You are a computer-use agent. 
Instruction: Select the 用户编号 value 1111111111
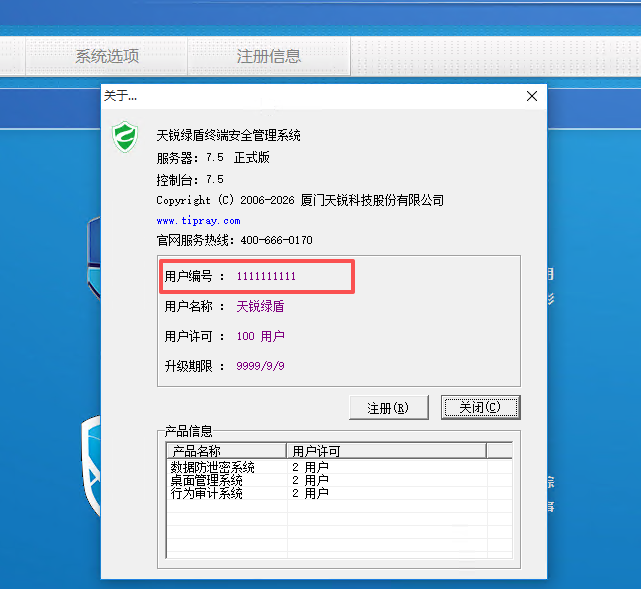(266, 276)
